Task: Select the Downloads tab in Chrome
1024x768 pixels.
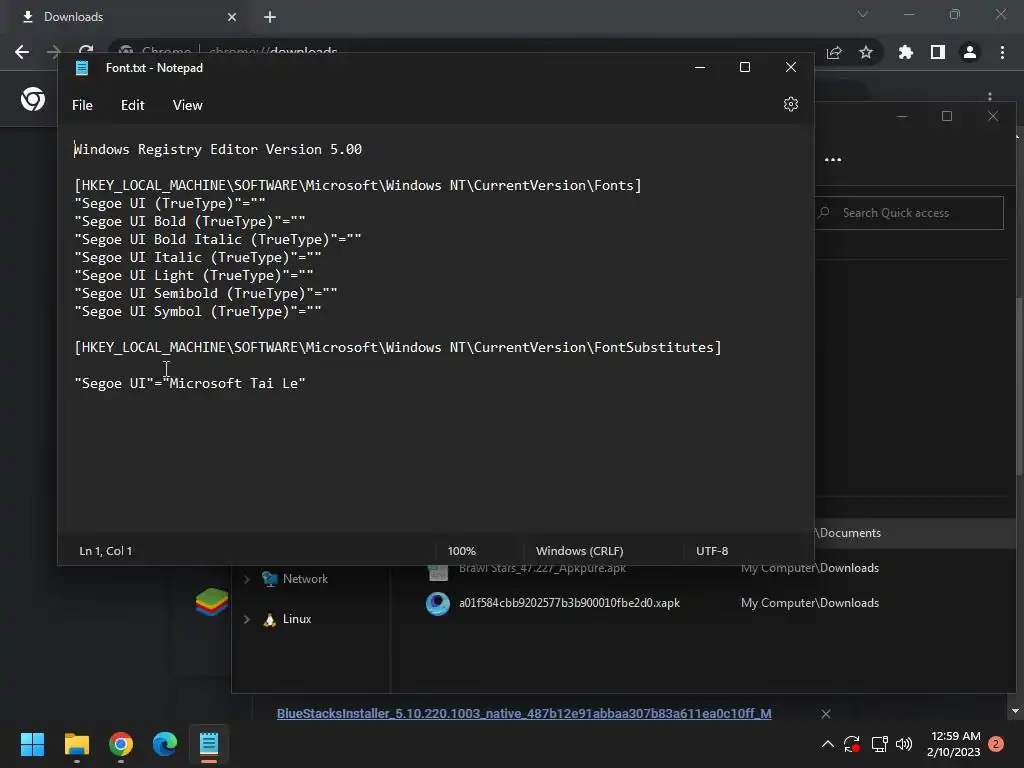Action: pos(129,17)
